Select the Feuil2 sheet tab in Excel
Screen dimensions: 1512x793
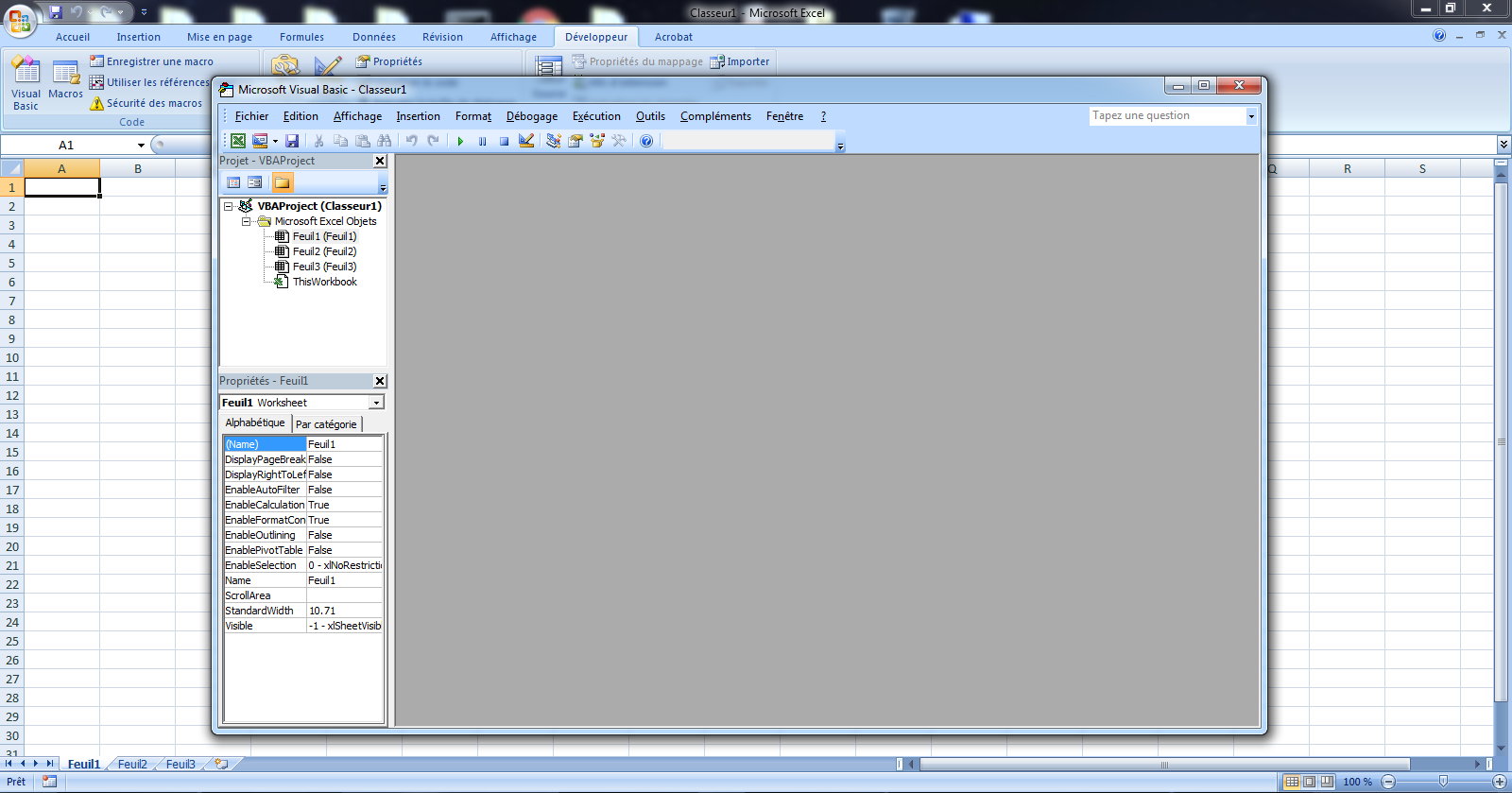(x=132, y=764)
